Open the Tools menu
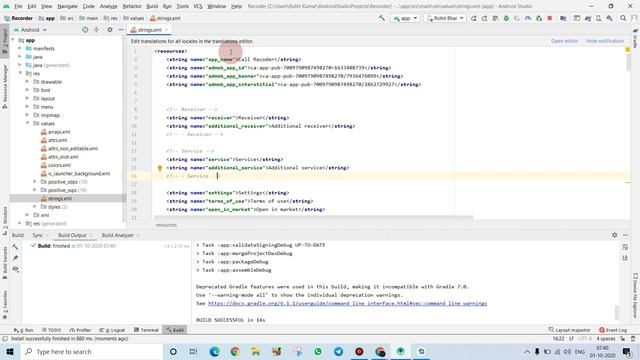This screenshot has width=640, height=360. [182, 6]
